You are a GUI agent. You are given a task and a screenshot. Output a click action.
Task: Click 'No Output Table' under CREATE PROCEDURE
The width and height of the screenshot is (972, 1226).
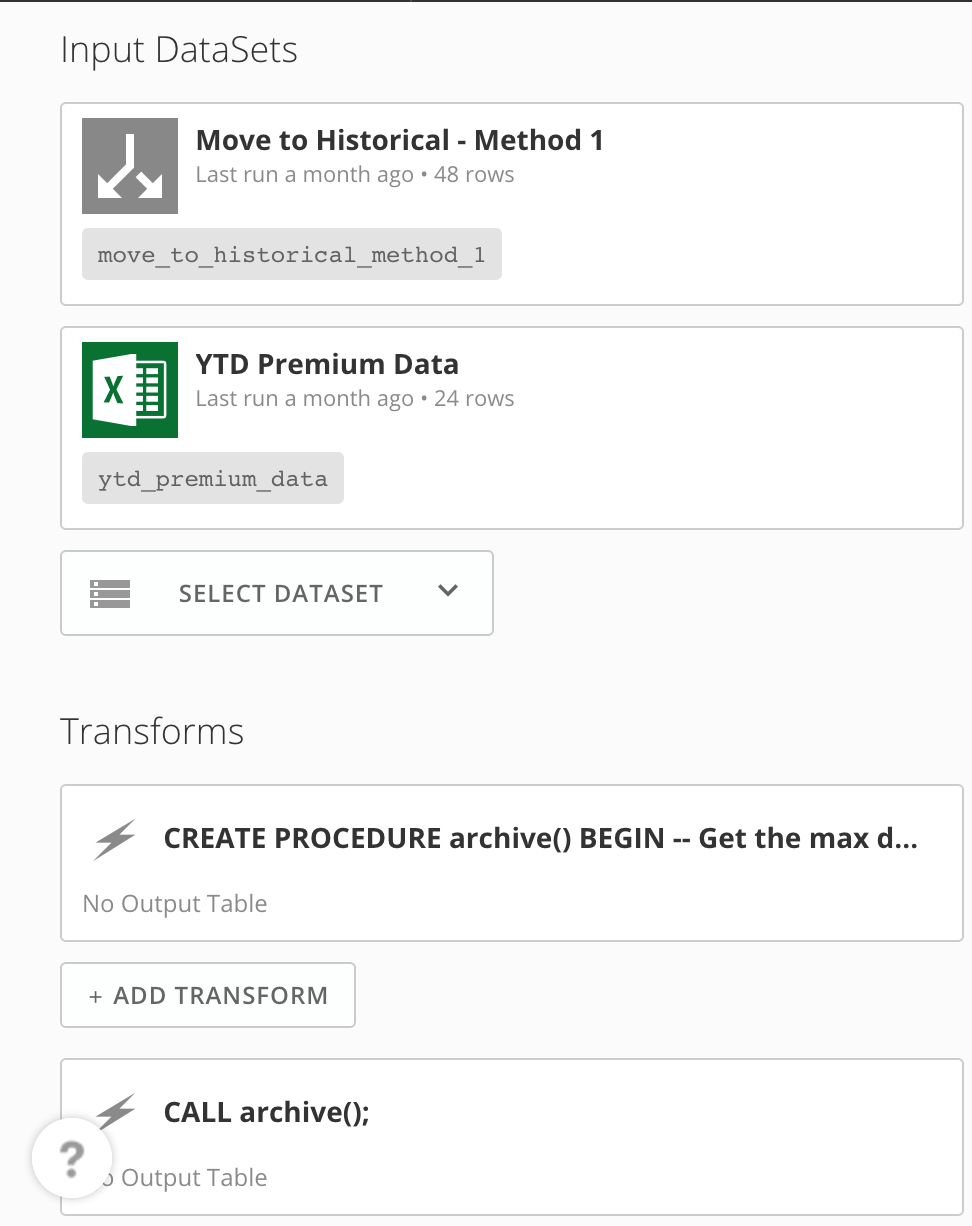pyautogui.click(x=175, y=904)
